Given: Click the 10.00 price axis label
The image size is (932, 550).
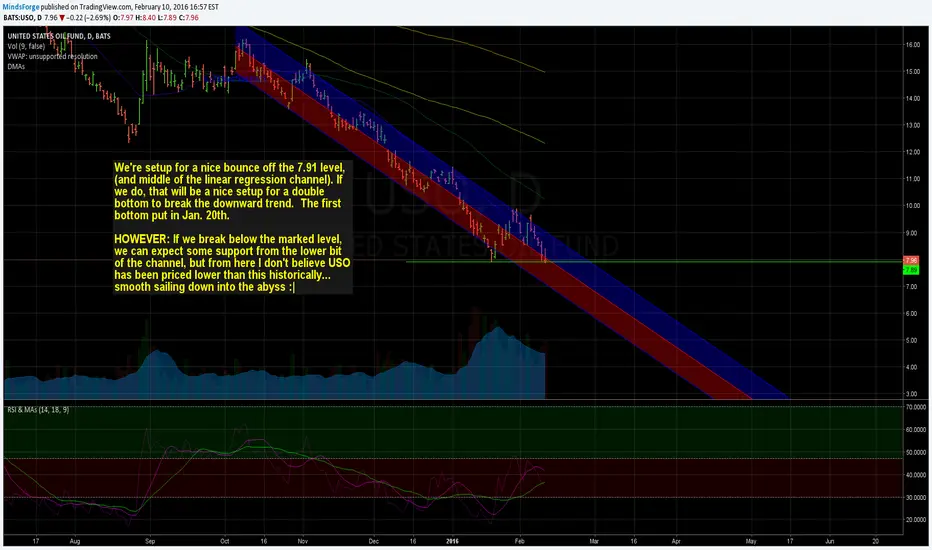Looking at the screenshot, I should (x=912, y=206).
